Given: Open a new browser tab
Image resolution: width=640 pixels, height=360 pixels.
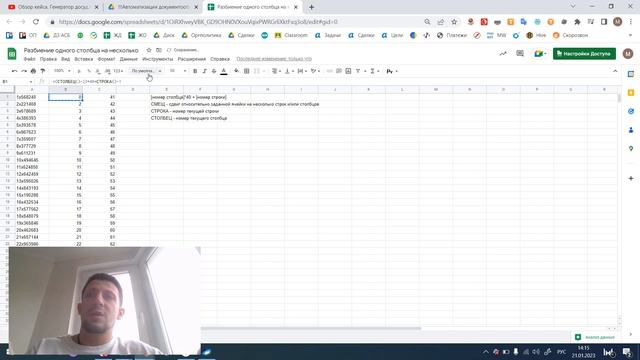Looking at the screenshot, I should tap(311, 7).
